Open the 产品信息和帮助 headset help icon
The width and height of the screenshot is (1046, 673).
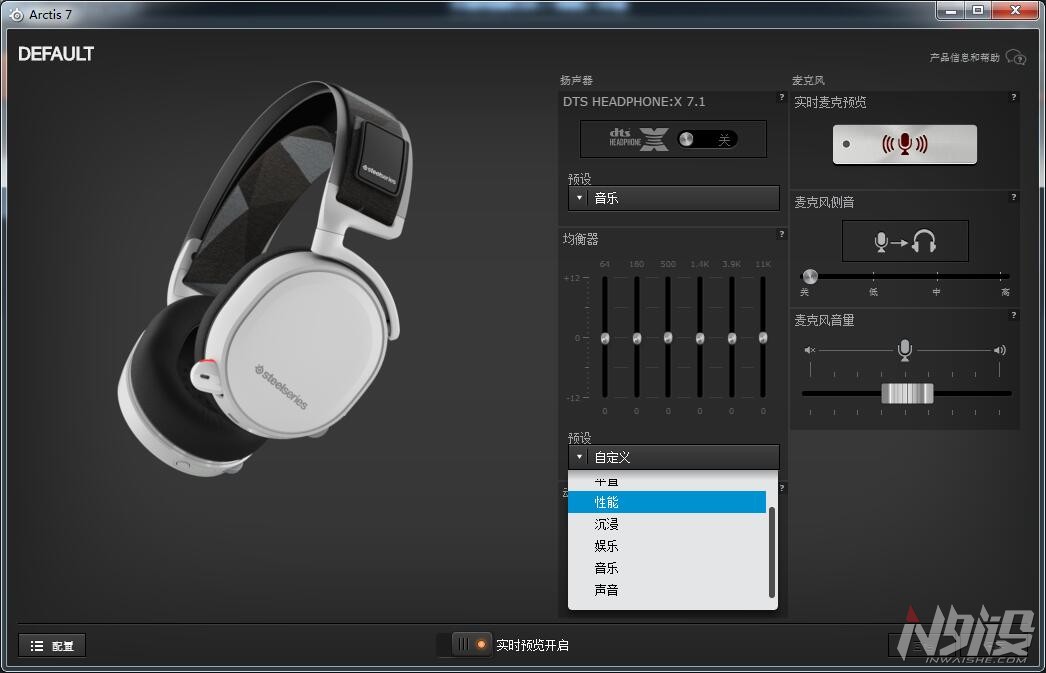tap(1016, 58)
